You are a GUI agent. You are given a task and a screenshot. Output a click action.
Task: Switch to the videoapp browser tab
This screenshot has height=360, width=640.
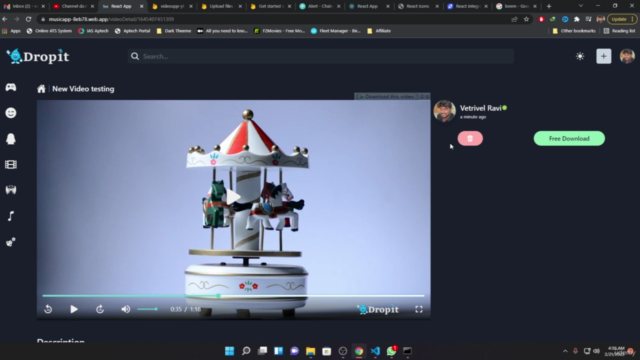pyautogui.click(x=172, y=6)
